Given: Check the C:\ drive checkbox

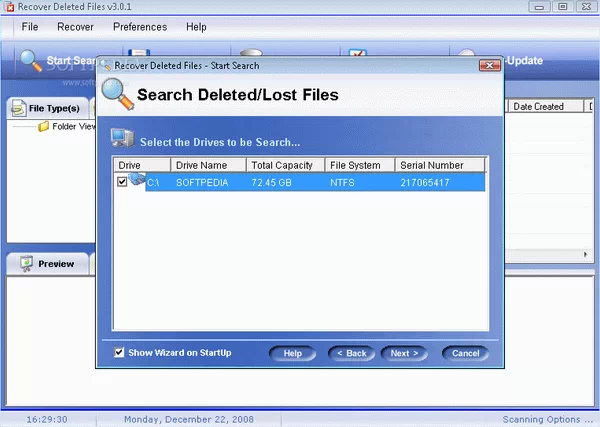Looking at the screenshot, I should pos(122,181).
